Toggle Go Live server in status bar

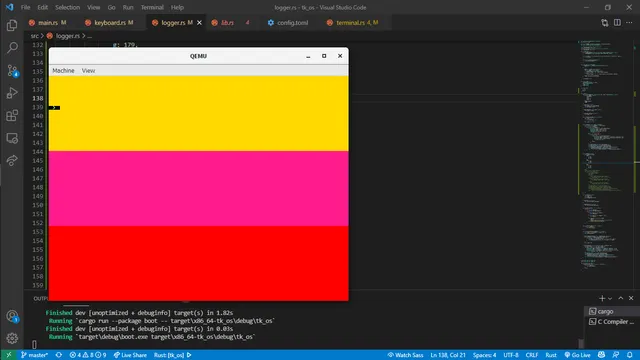coord(578,355)
